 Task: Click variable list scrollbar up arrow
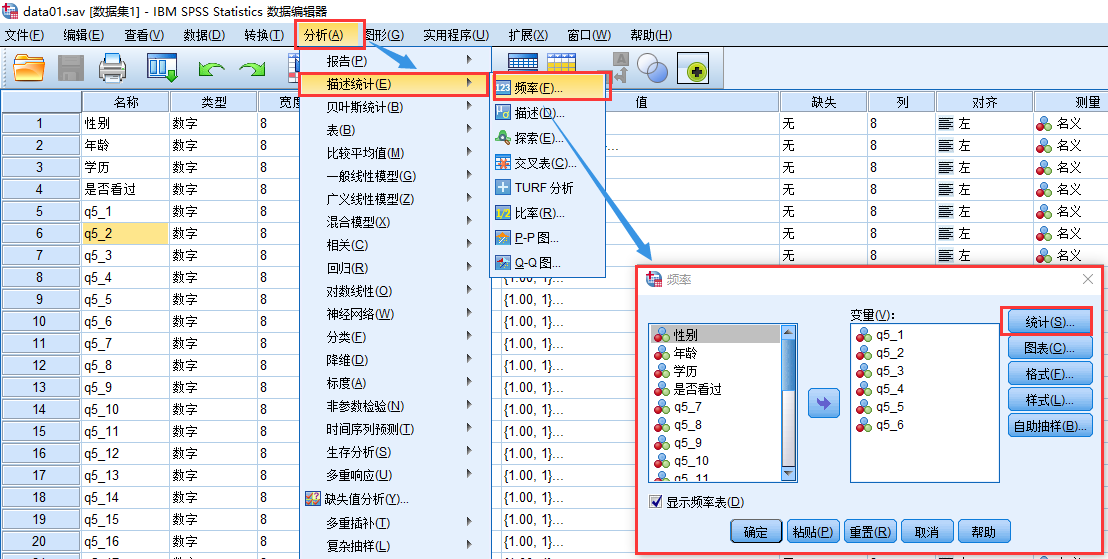(x=788, y=333)
